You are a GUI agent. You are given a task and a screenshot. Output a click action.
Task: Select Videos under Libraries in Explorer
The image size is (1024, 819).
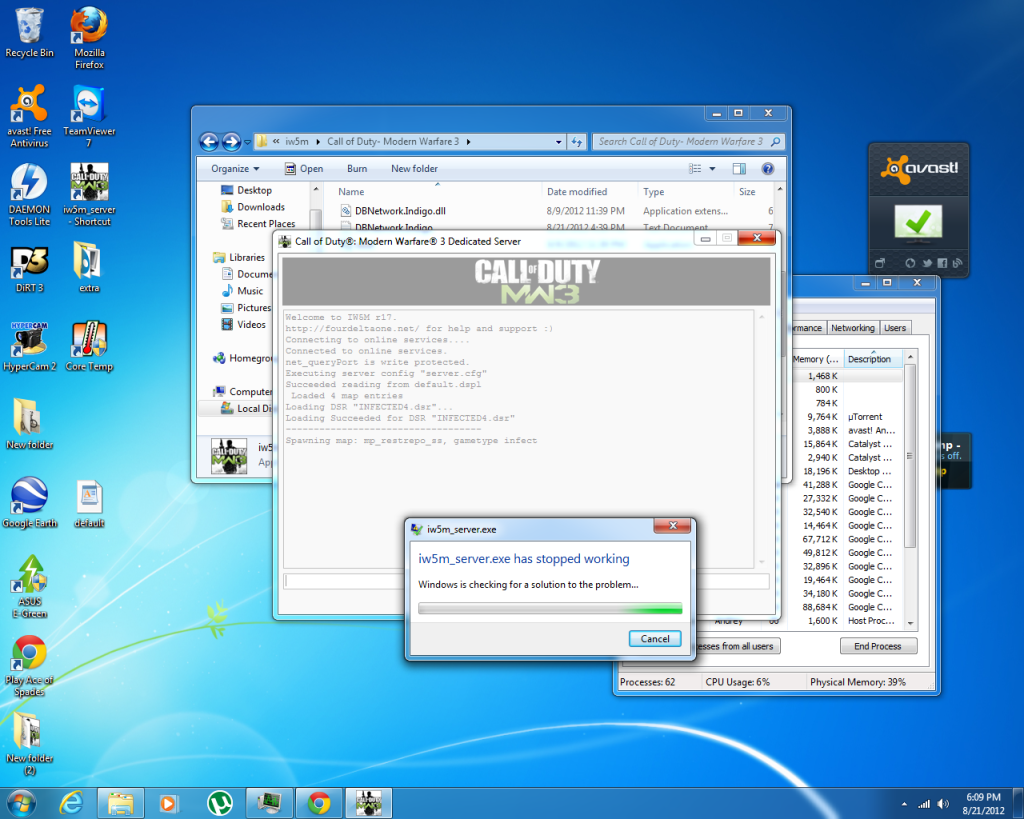(244, 325)
